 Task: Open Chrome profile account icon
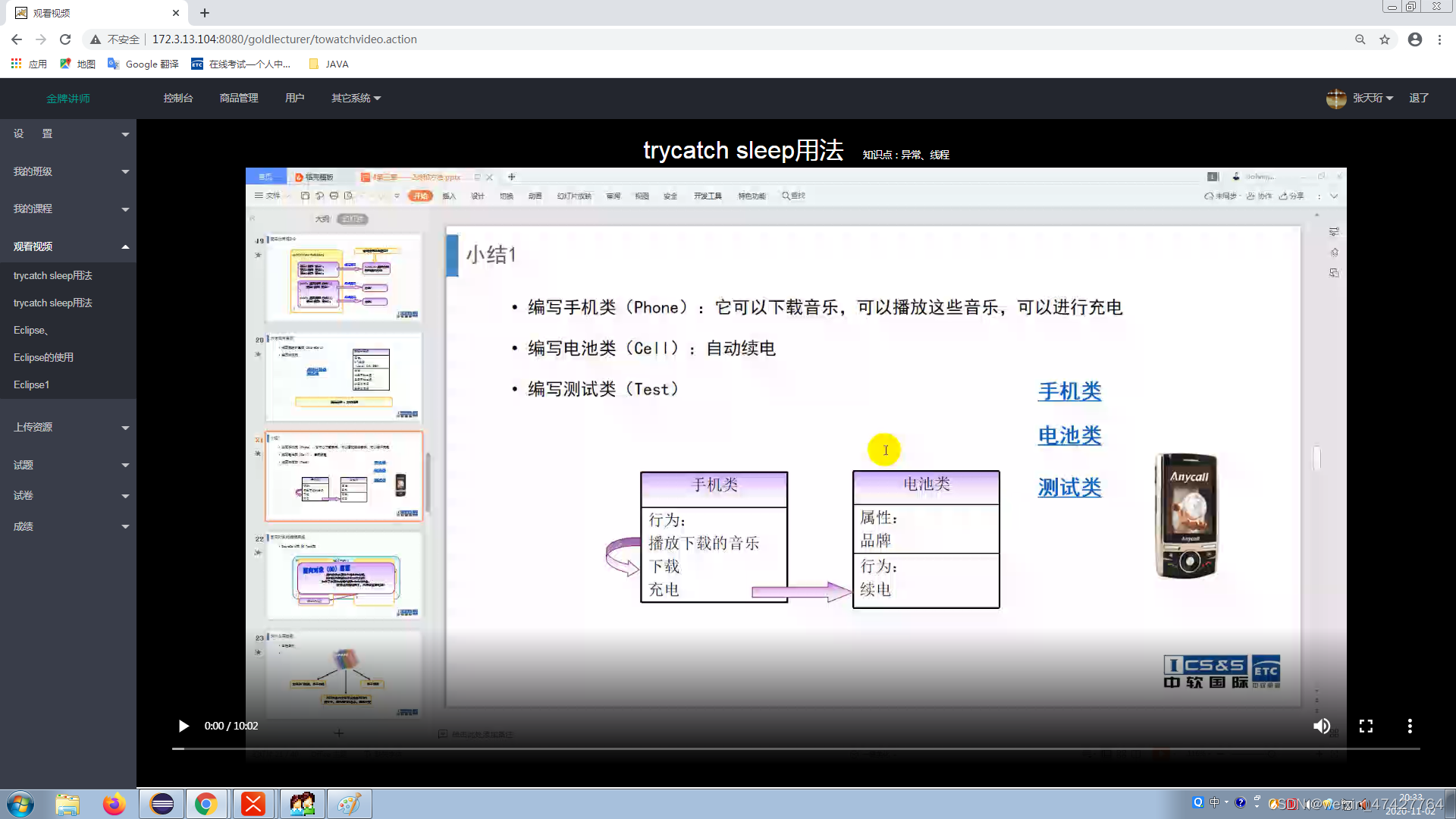pos(1415,39)
